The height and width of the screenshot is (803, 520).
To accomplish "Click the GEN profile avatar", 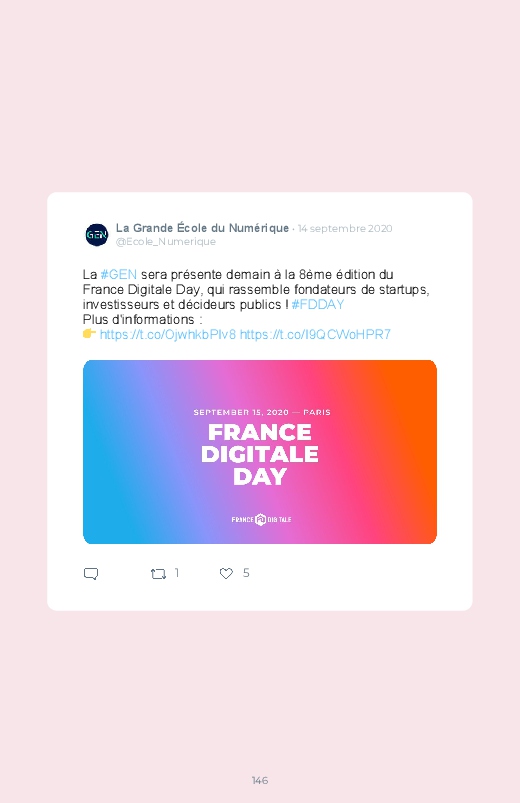I will [x=97, y=235].
